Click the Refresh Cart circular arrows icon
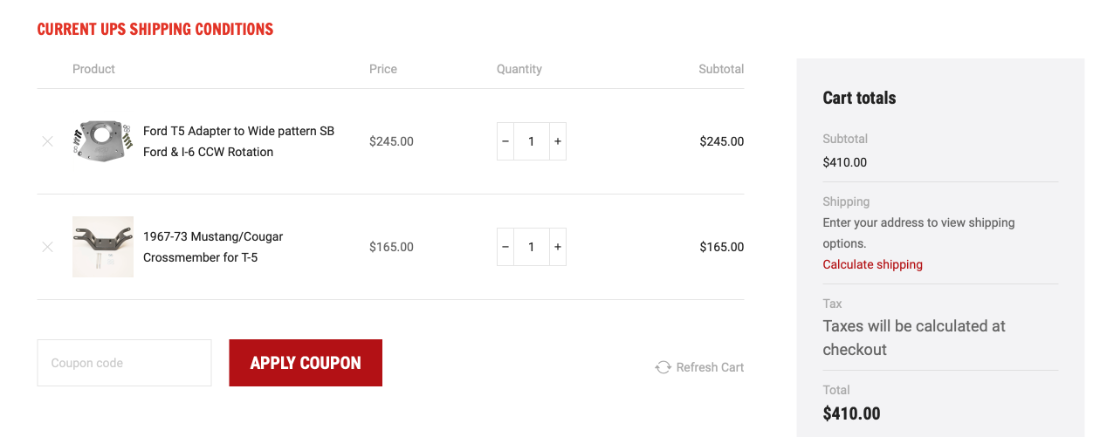 pyautogui.click(x=663, y=368)
